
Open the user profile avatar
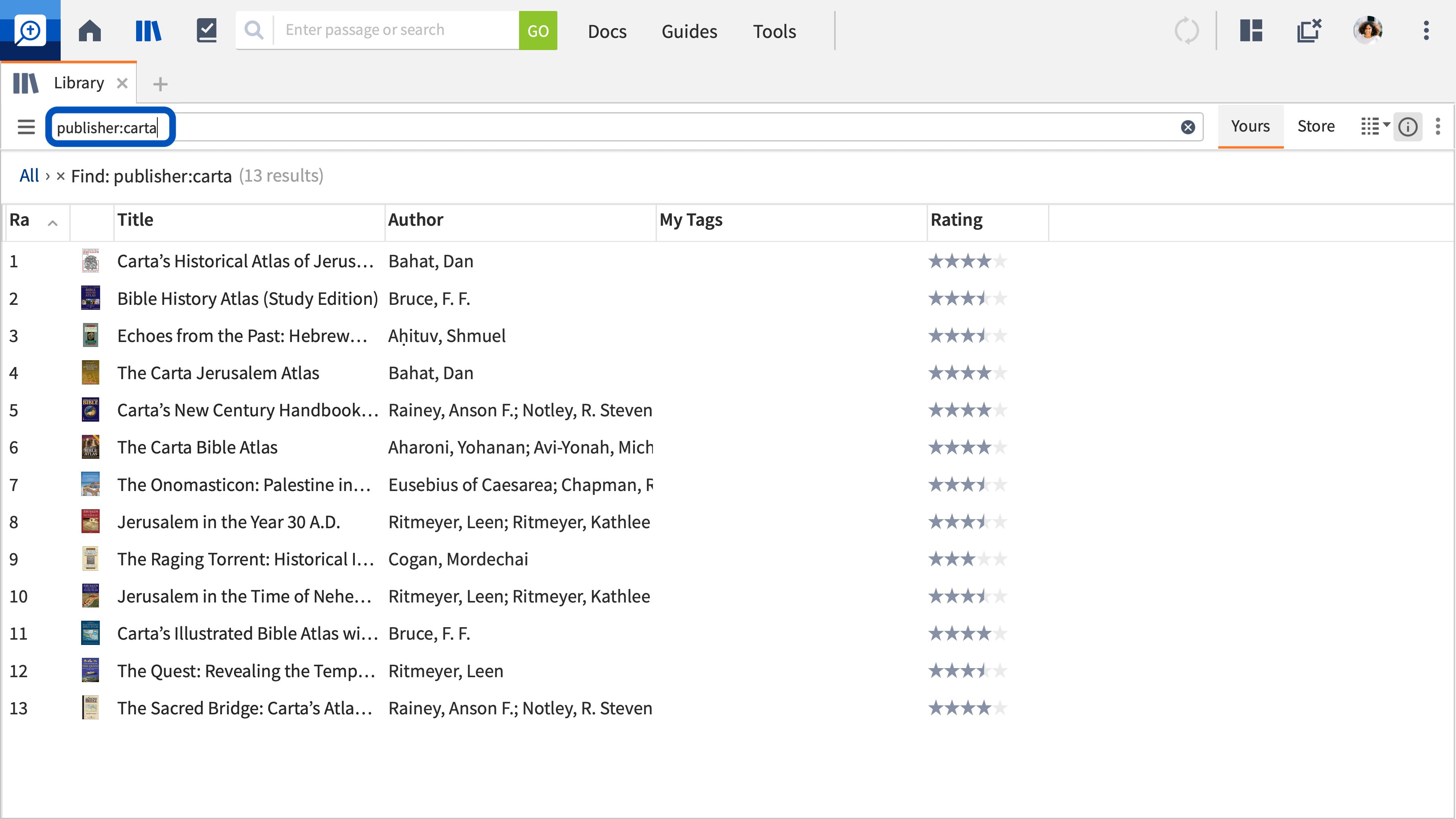[x=1368, y=30]
